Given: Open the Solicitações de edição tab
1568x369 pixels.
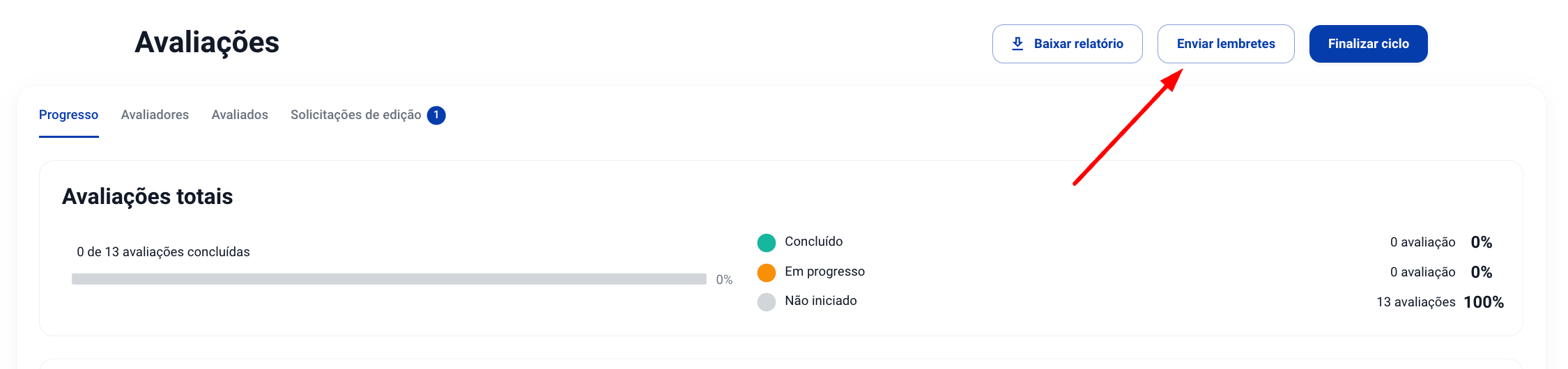Looking at the screenshot, I should [356, 115].
